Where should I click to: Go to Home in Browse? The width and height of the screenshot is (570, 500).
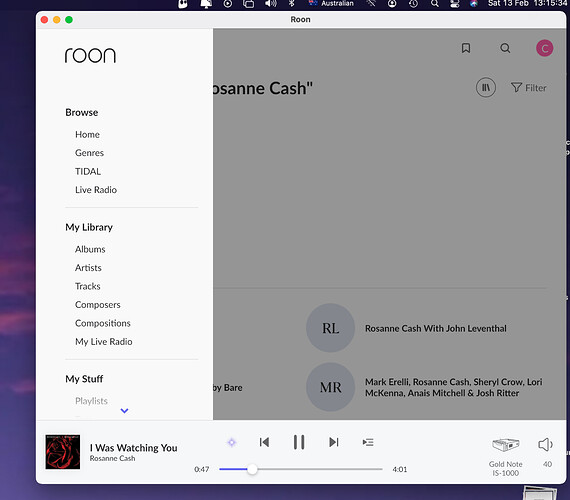(x=87, y=135)
